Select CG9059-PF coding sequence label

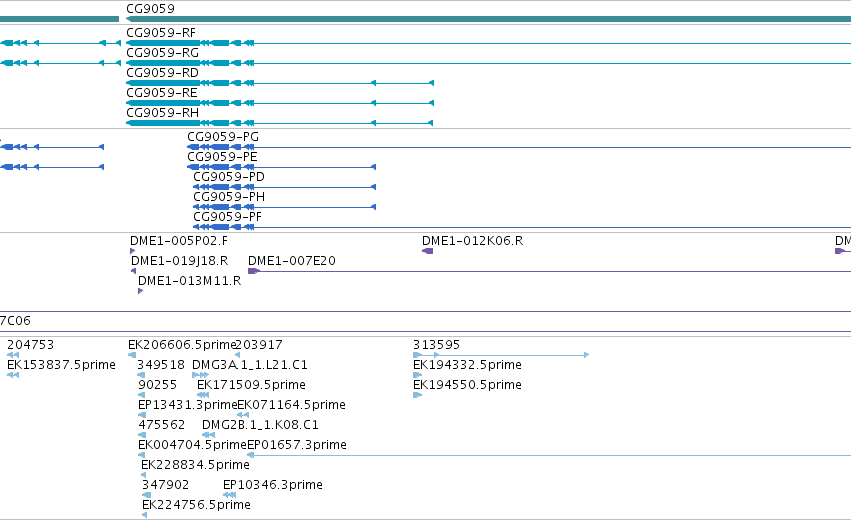click(x=227, y=217)
